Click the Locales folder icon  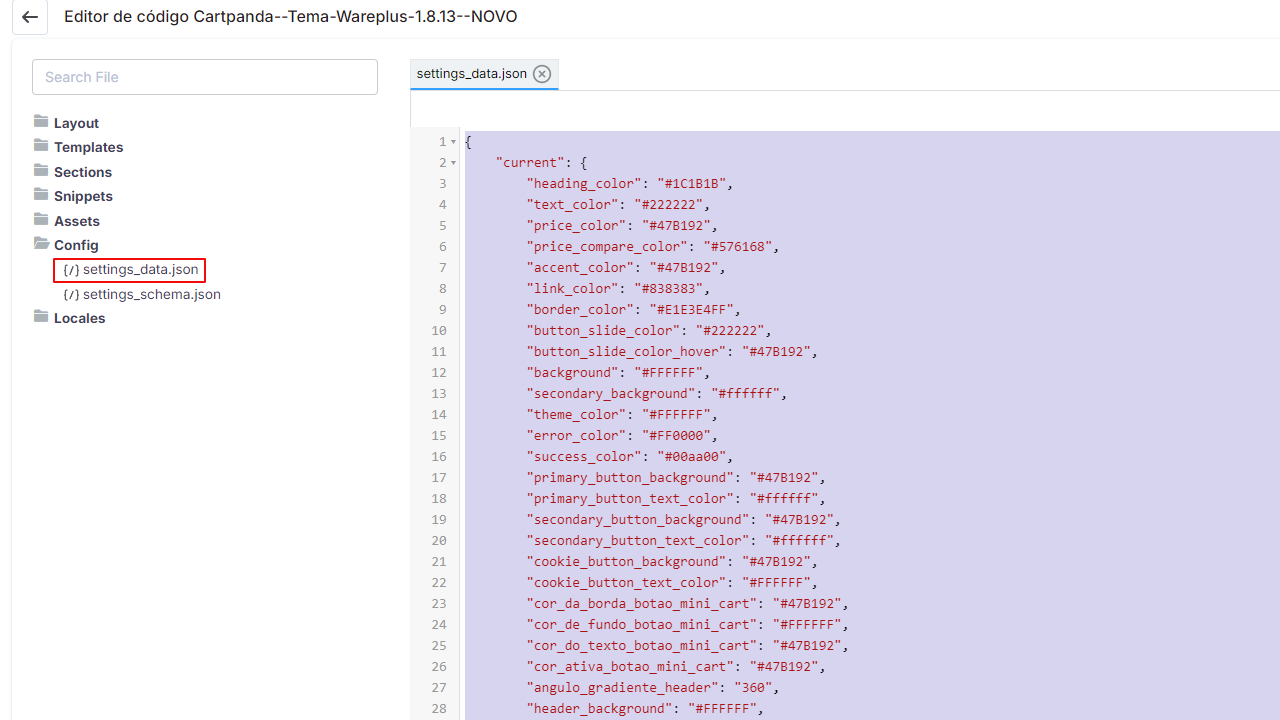point(41,317)
